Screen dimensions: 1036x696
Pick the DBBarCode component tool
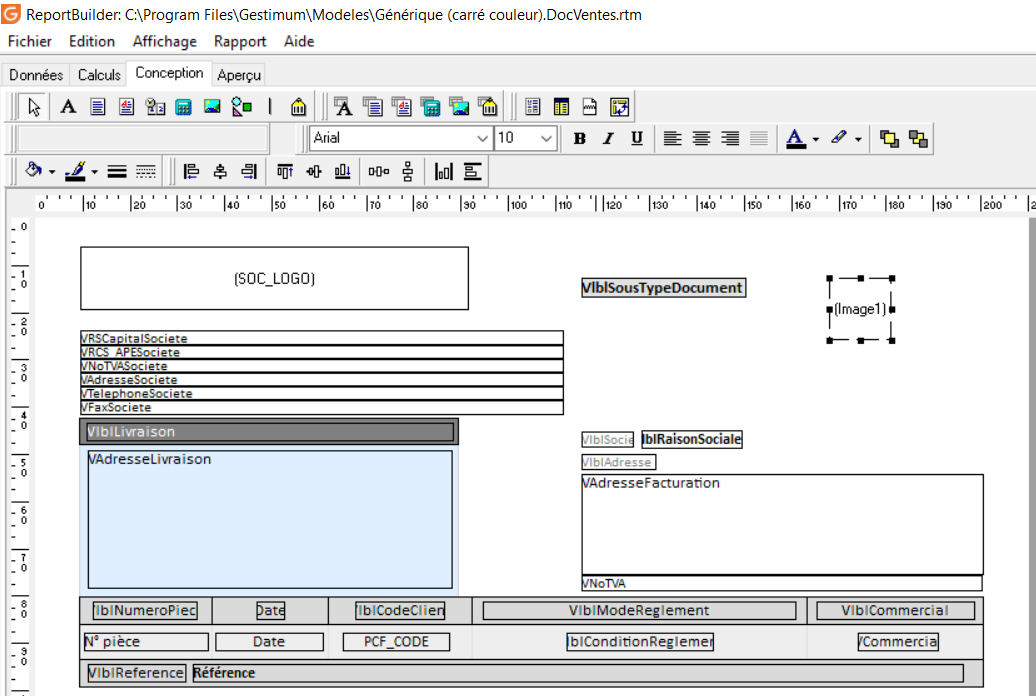click(488, 106)
